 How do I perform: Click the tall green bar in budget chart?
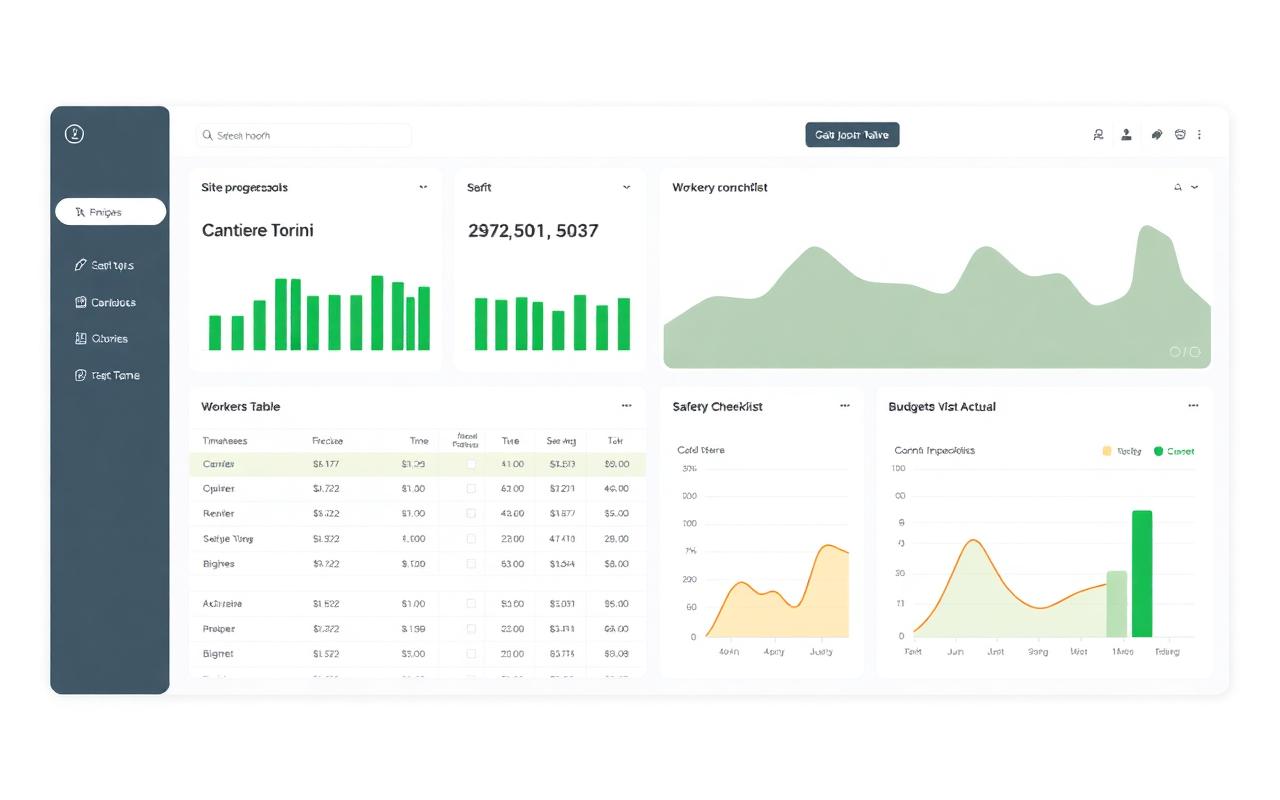click(1142, 573)
